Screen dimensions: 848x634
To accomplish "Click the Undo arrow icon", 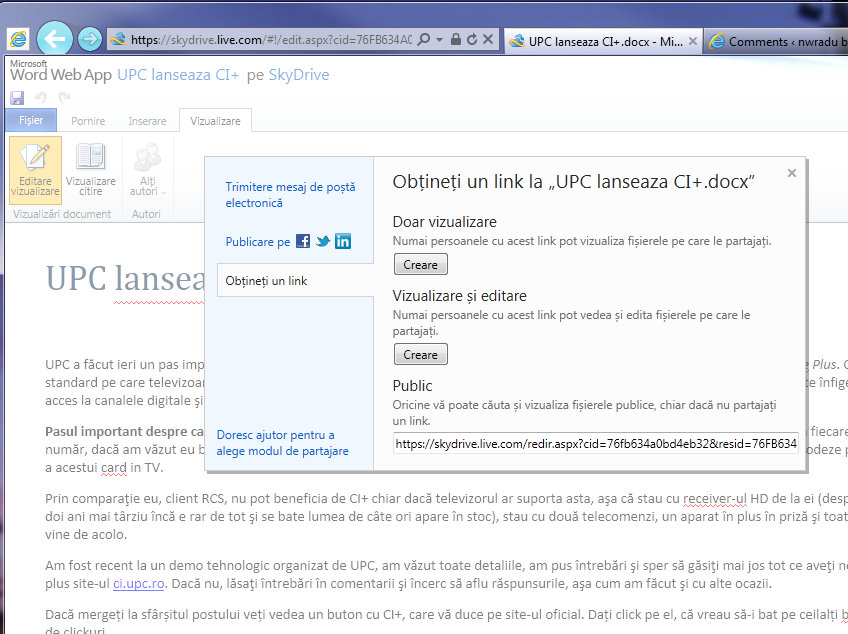I will pyautogui.click(x=41, y=97).
